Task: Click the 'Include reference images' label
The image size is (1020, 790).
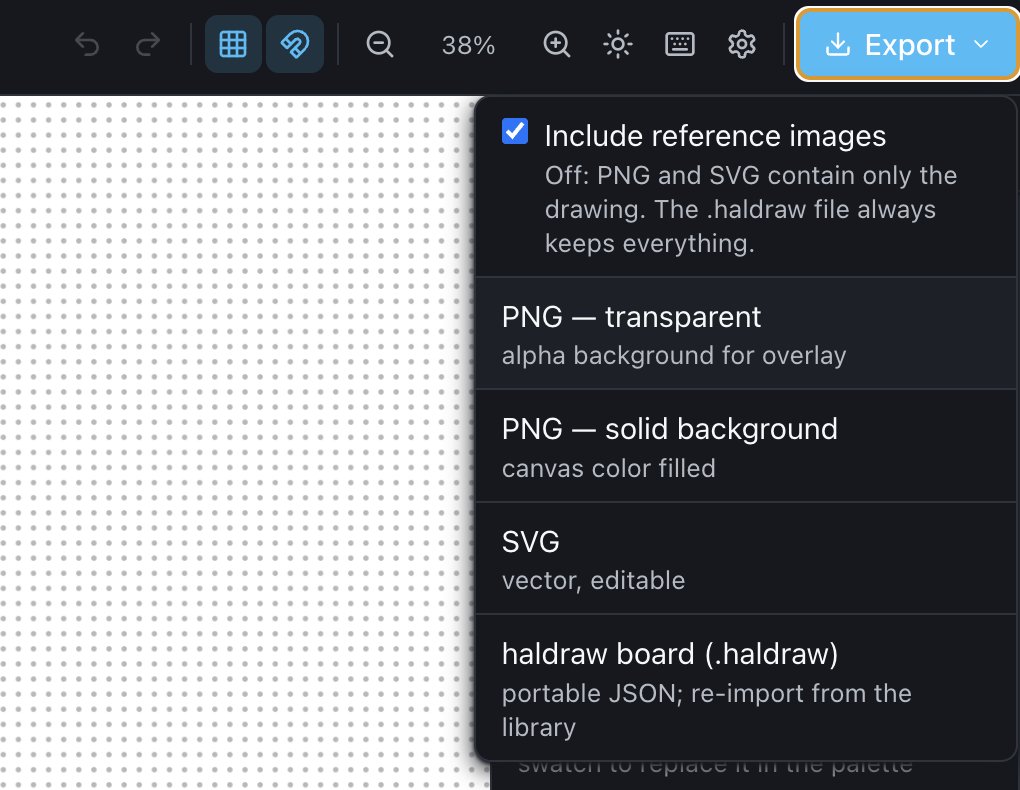Action: point(715,136)
